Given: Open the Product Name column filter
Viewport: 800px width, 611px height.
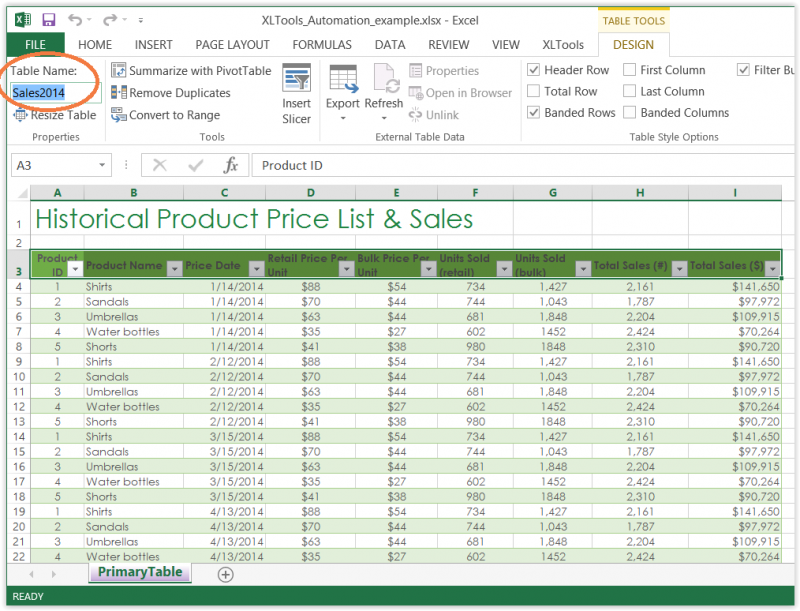Looking at the screenshot, I should click(x=174, y=267).
